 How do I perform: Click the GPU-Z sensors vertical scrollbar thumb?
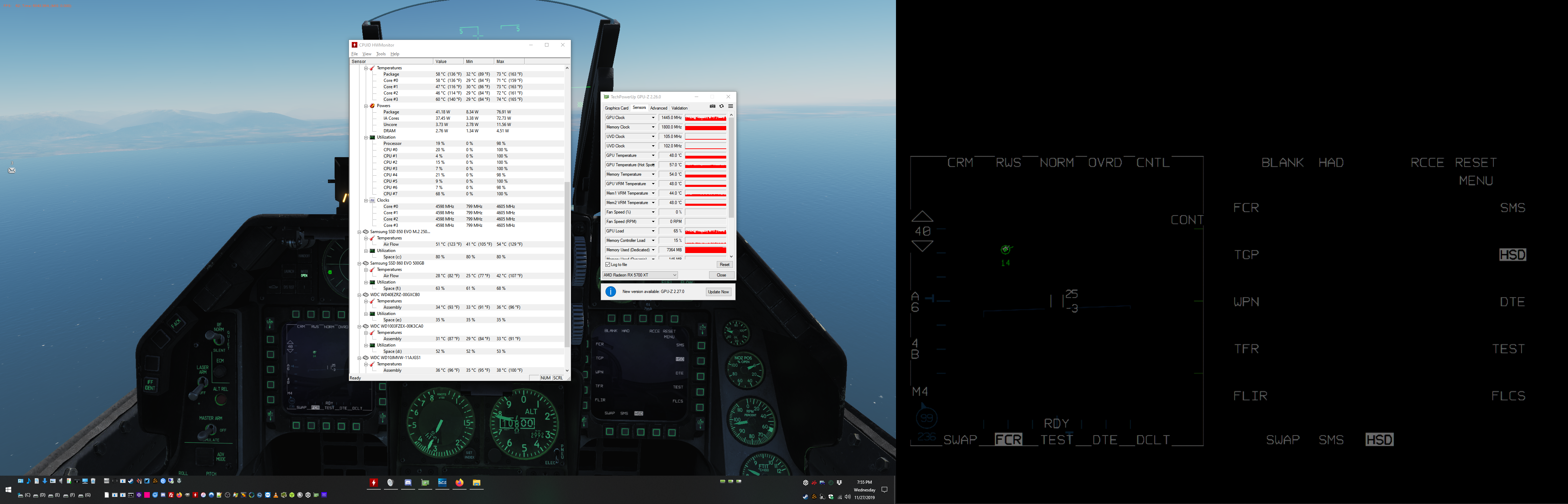click(731, 167)
